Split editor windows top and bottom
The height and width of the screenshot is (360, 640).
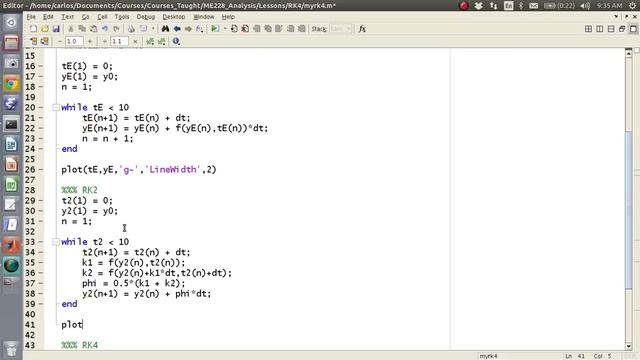pos(611,29)
